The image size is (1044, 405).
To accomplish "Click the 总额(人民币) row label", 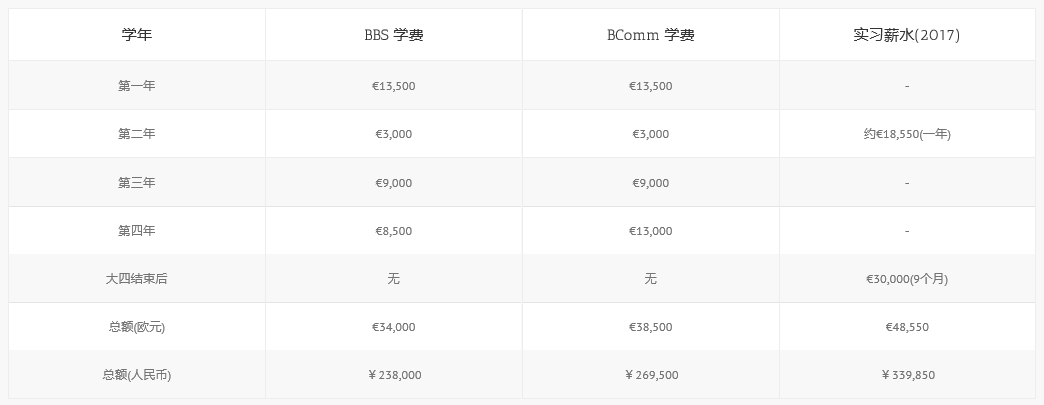I will tap(136, 375).
